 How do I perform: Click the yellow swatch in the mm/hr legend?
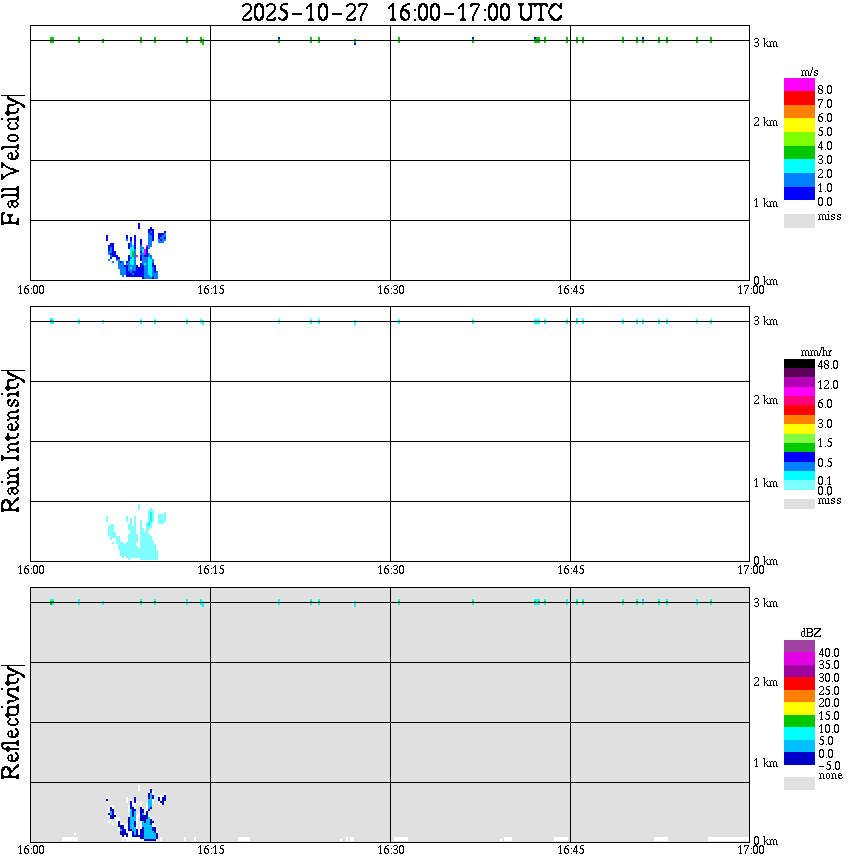point(799,429)
